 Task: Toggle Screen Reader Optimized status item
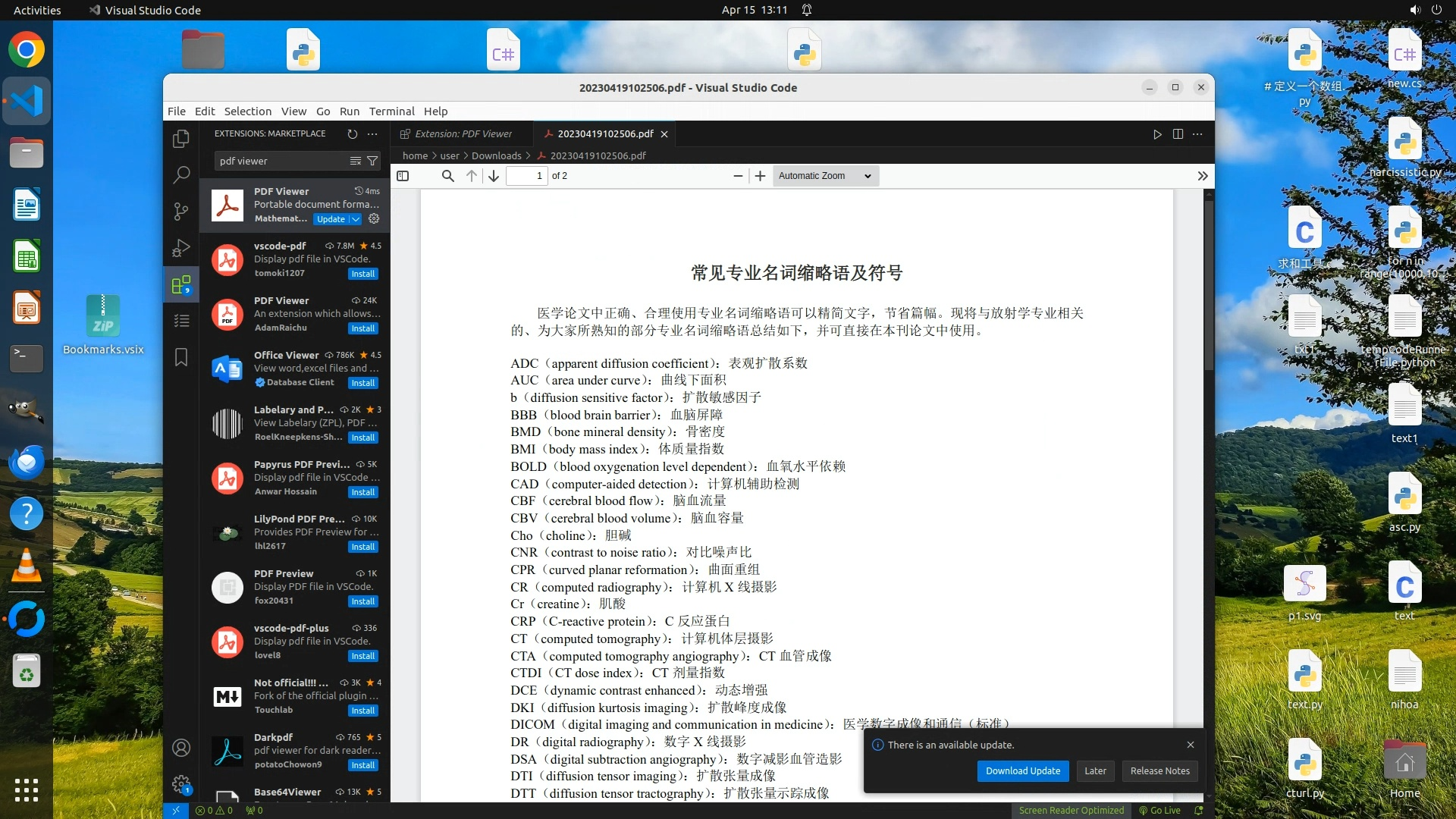pos(1071,810)
